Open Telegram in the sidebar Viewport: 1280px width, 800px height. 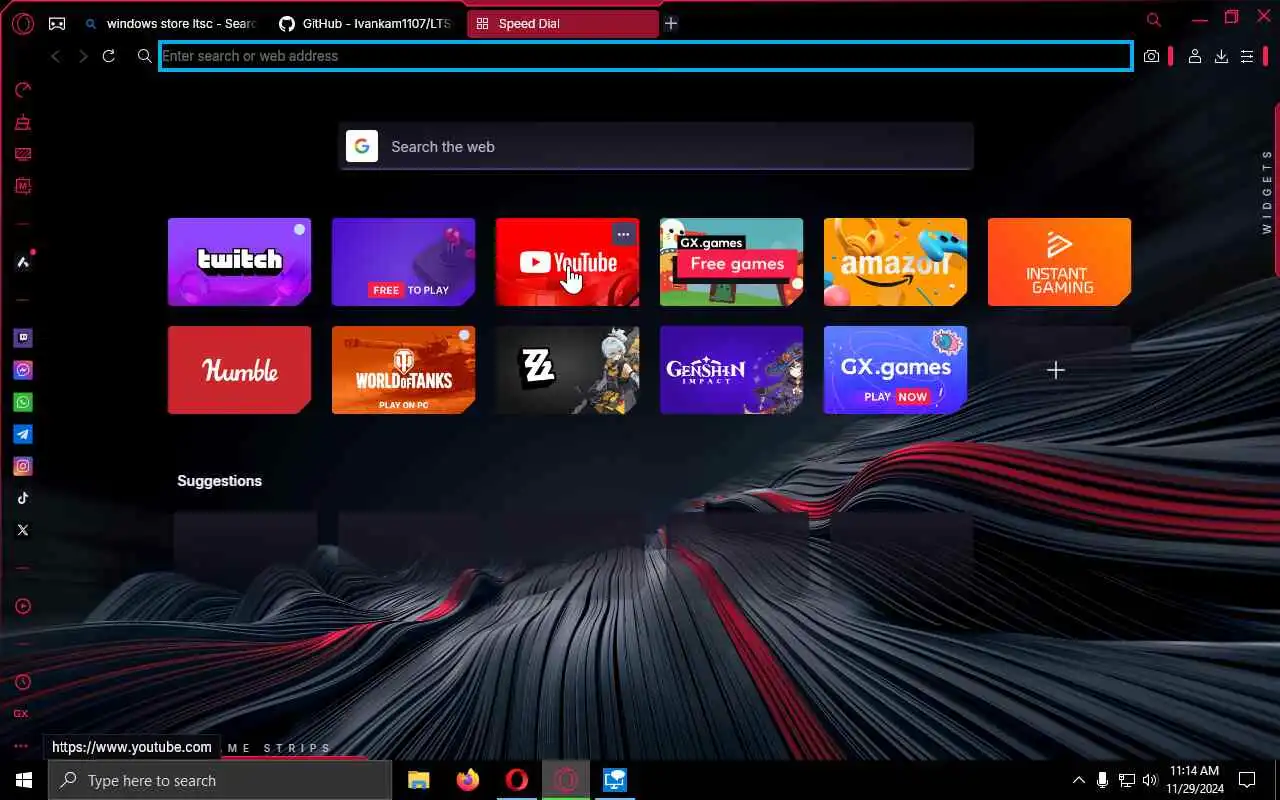click(23, 434)
